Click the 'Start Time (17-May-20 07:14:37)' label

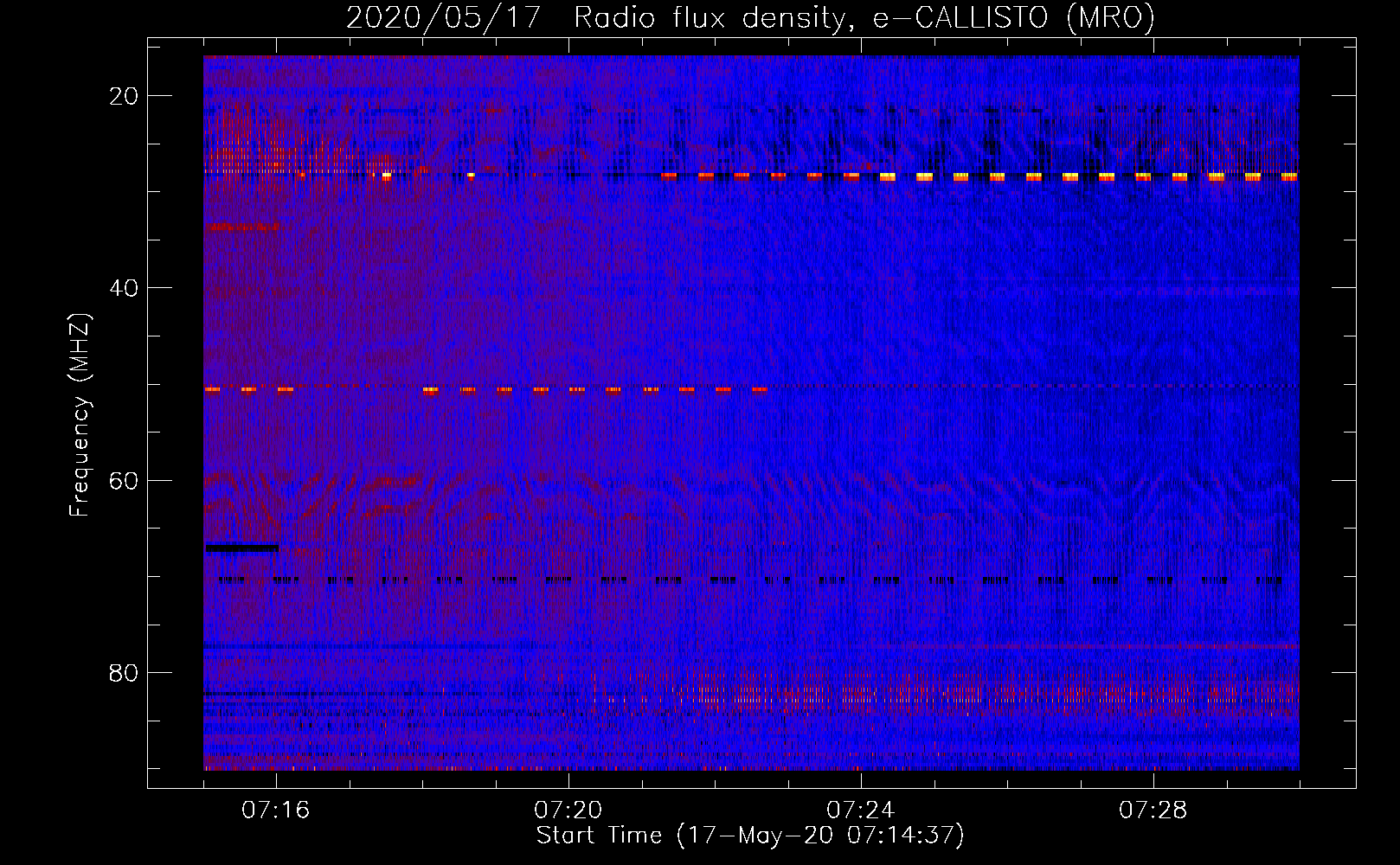[x=750, y=836]
